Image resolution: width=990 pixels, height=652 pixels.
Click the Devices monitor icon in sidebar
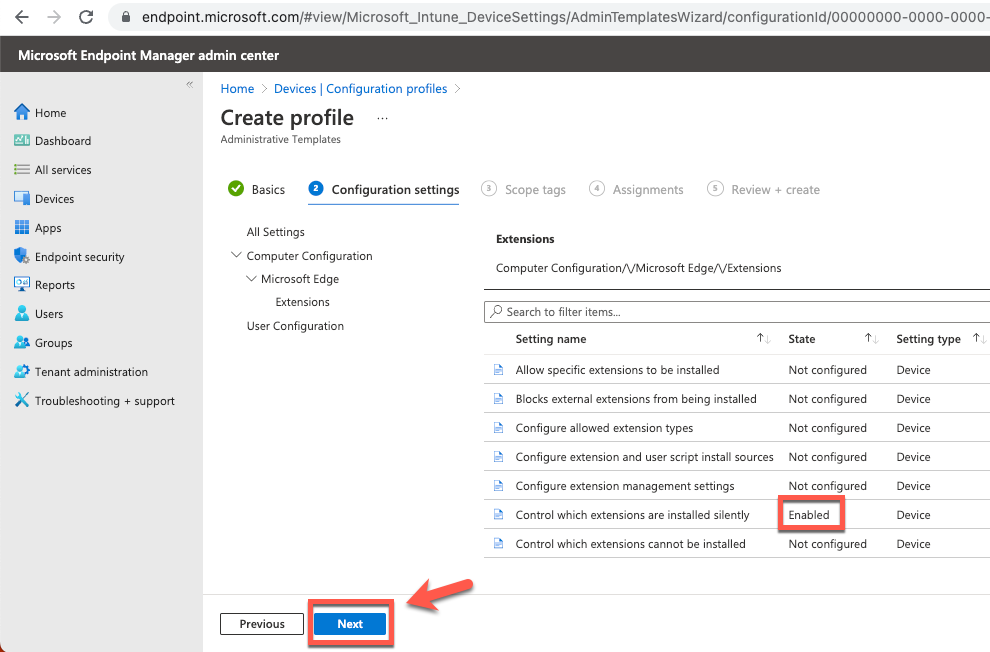pyautogui.click(x=21, y=198)
